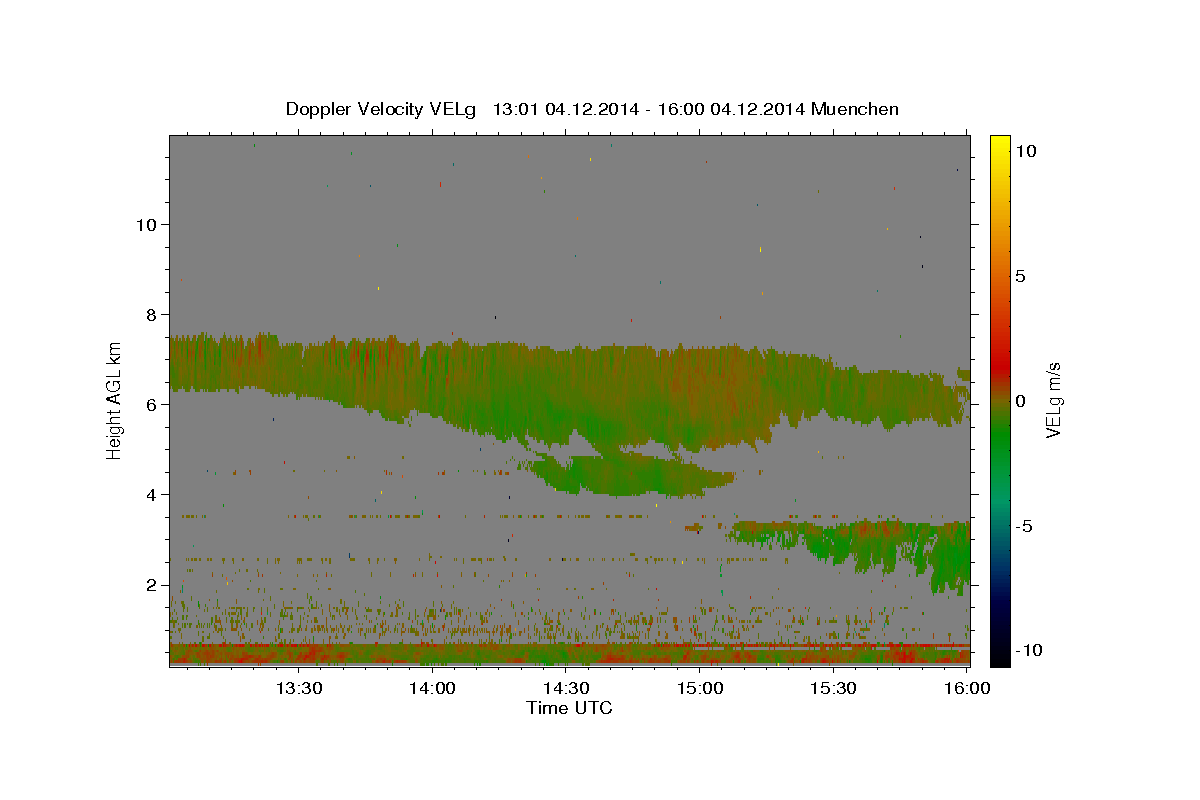This screenshot has width=1200, height=800.
Task: Click the colorbar value label 5
Action: click(1021, 275)
